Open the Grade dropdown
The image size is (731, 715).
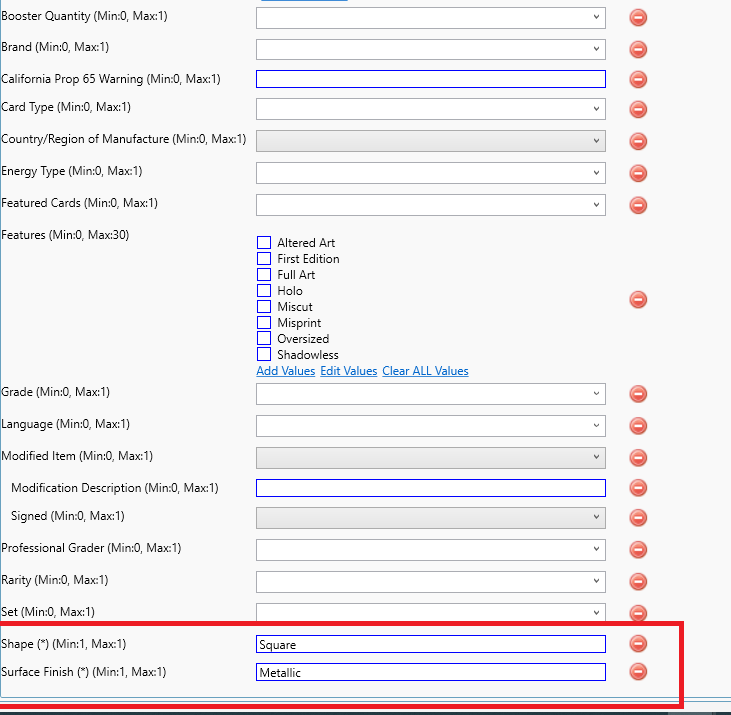(431, 394)
